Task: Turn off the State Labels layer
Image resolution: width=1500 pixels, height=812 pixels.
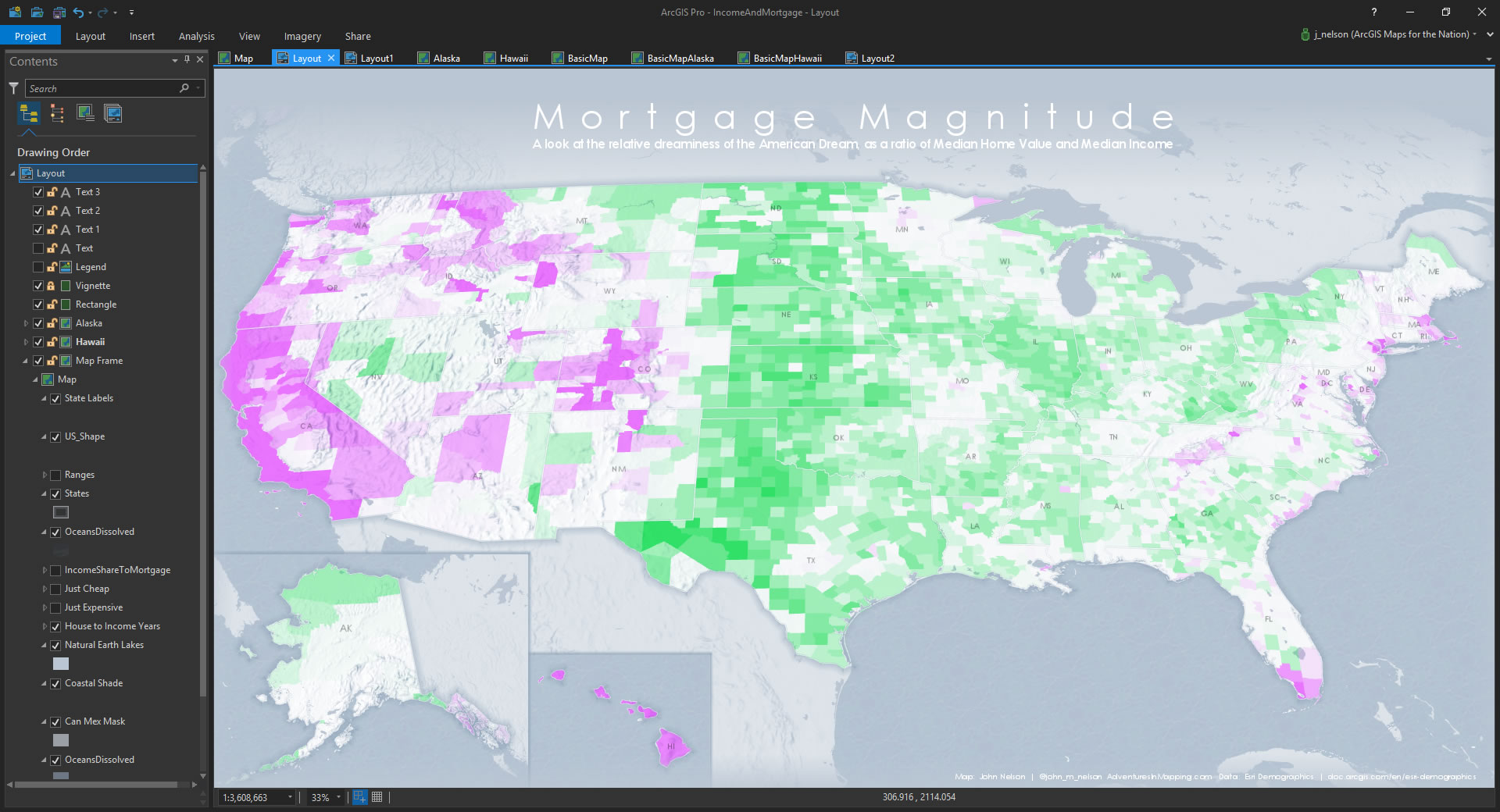Action: (55, 398)
